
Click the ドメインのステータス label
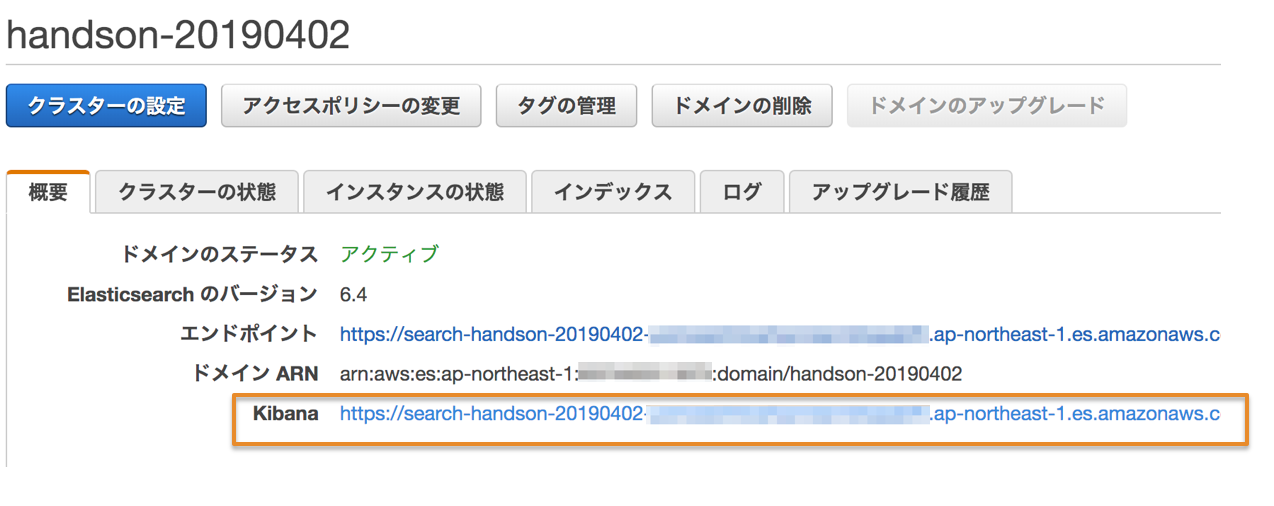219,254
